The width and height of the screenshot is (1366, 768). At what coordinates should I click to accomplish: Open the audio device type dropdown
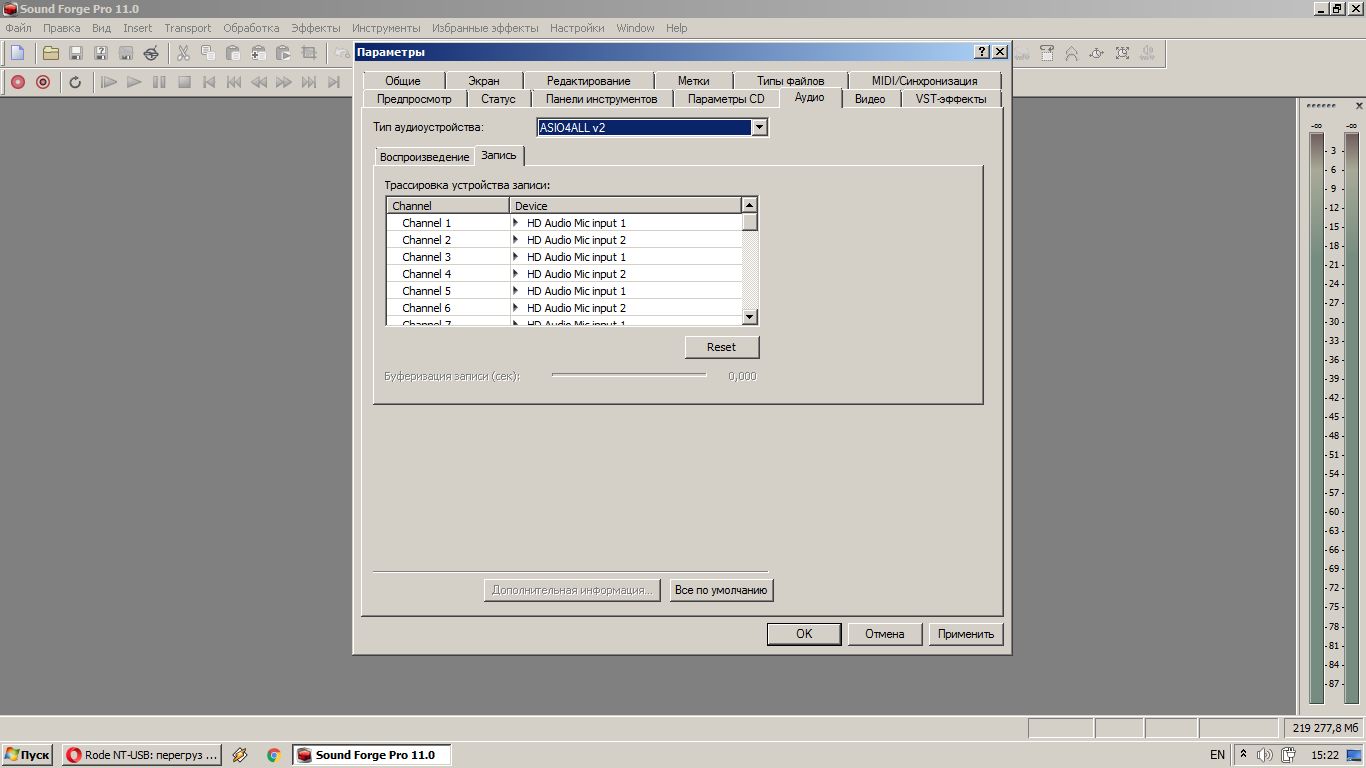759,127
